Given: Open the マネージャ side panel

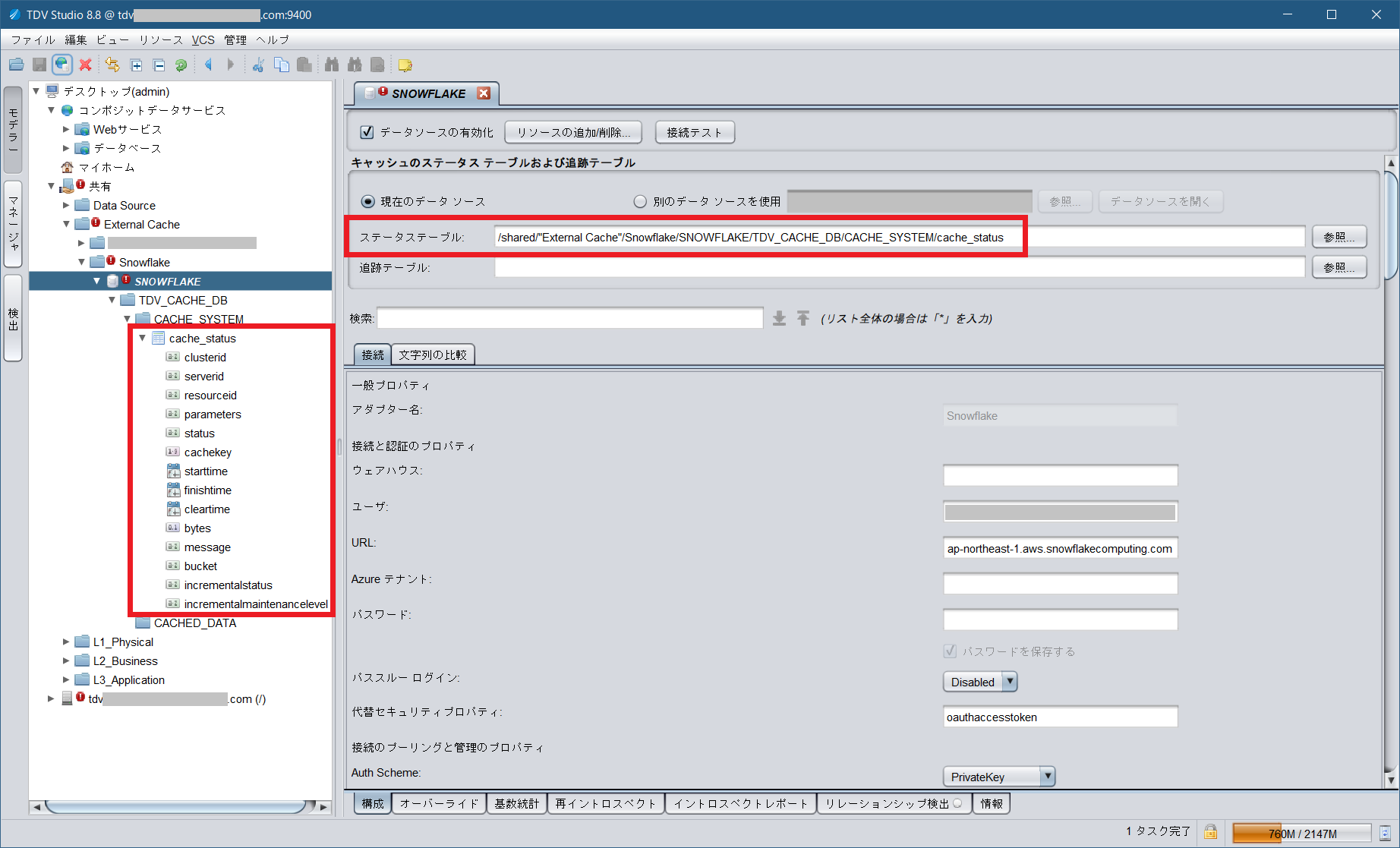Looking at the screenshot, I should [x=13, y=224].
